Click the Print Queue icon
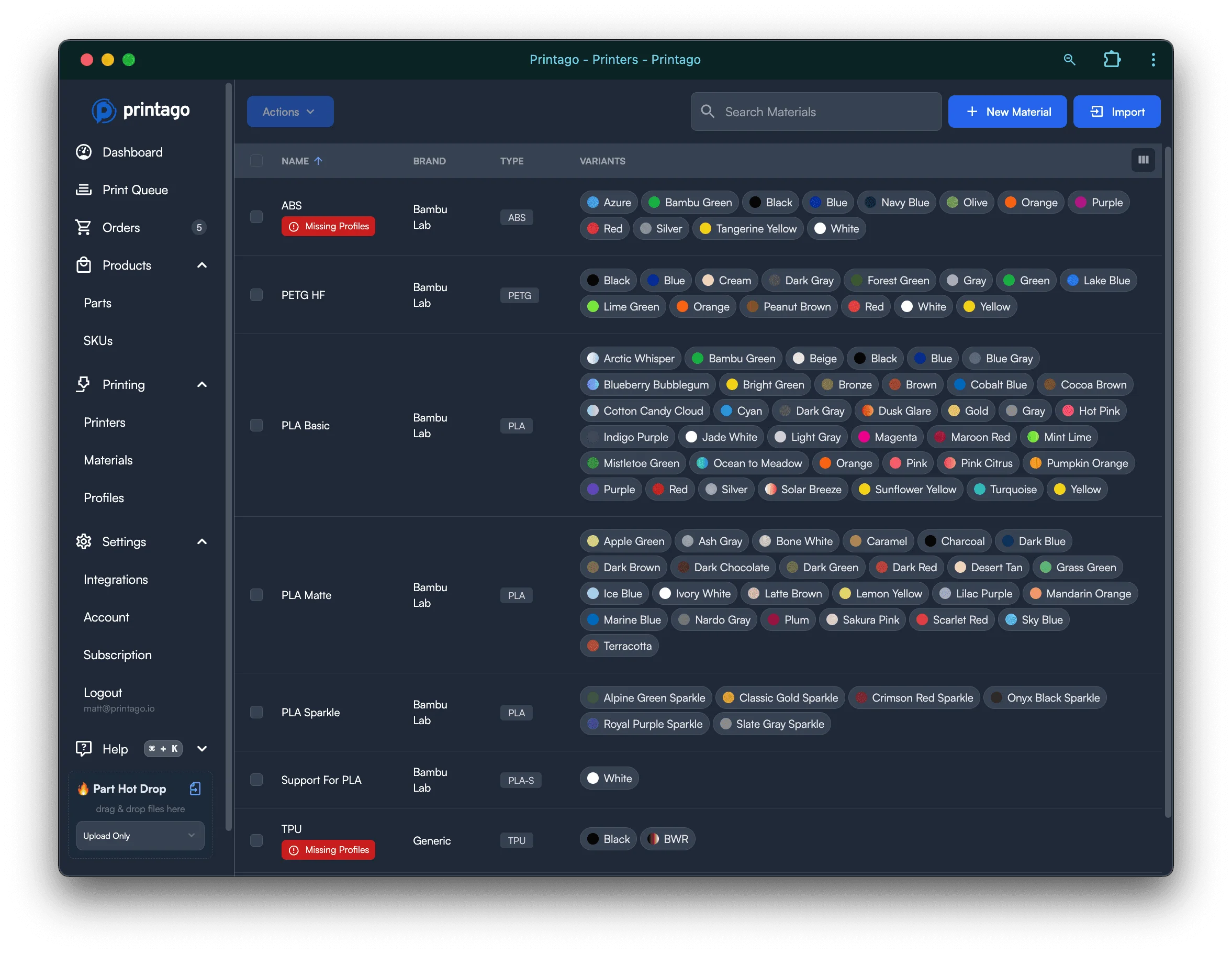 pyautogui.click(x=84, y=190)
